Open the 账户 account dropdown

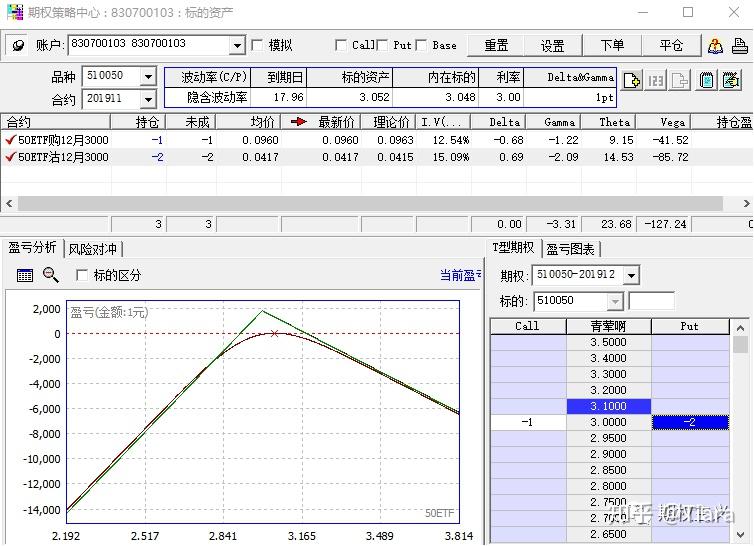[237, 46]
